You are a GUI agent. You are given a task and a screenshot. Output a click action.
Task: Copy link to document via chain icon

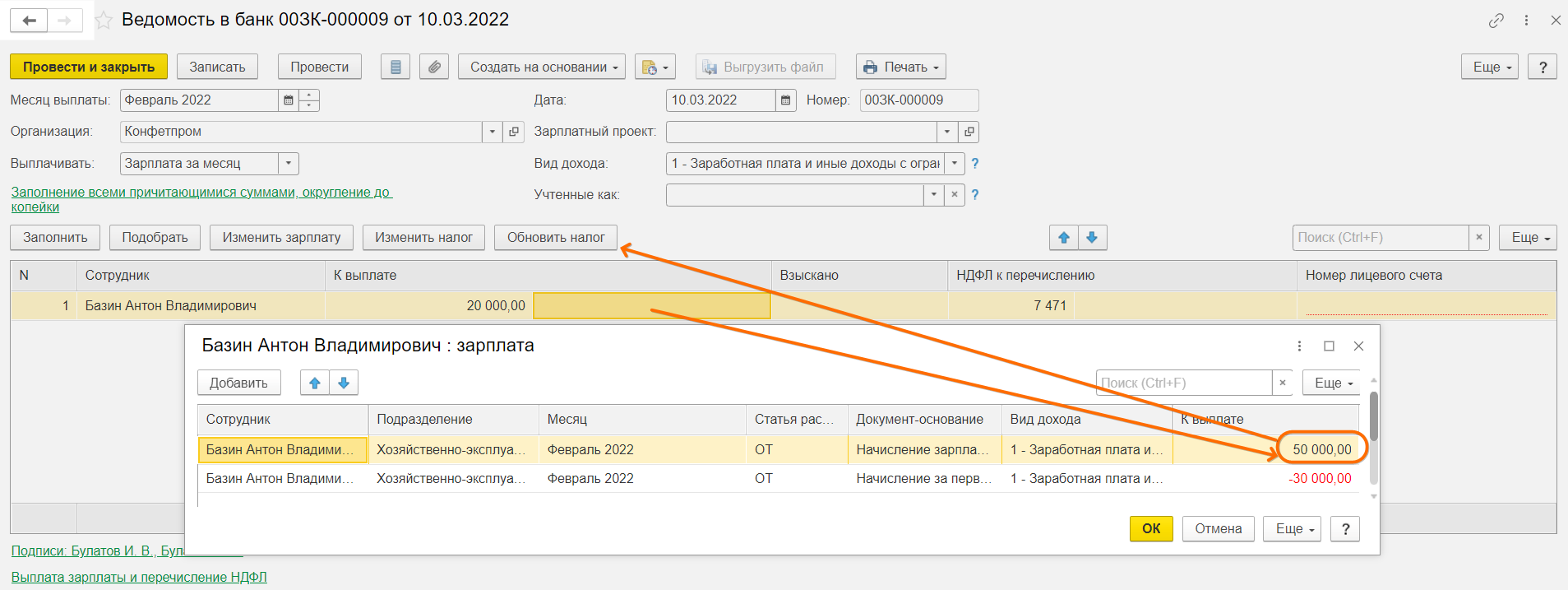point(1496,21)
